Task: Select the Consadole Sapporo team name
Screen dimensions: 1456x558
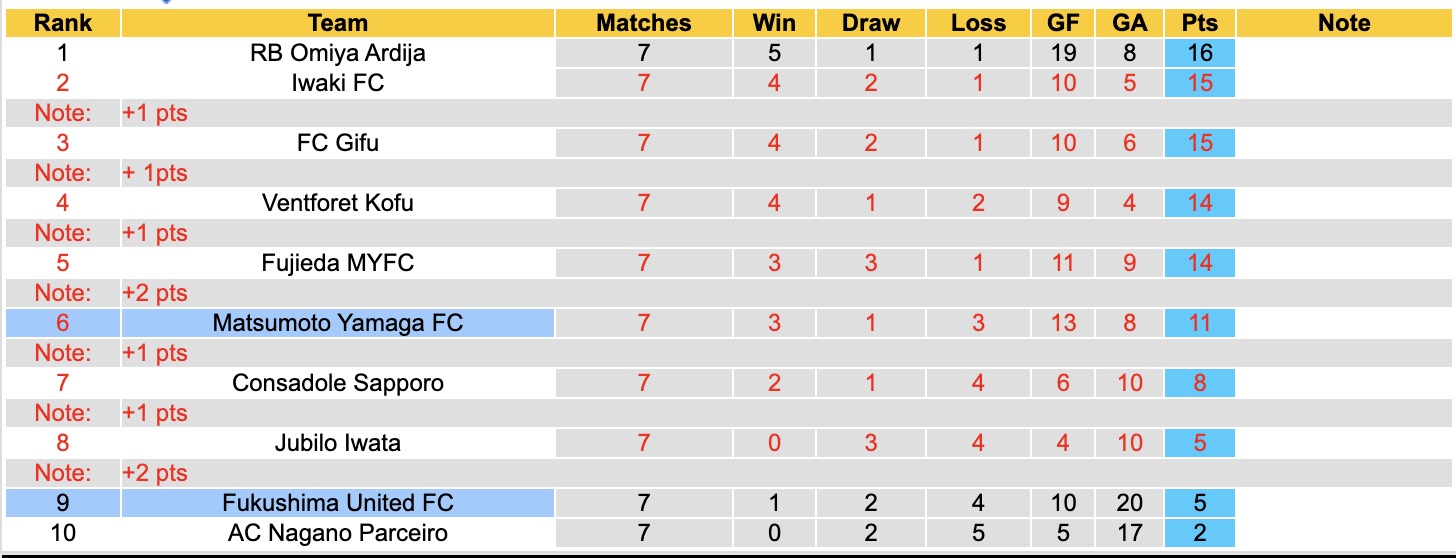Action: pos(337,383)
